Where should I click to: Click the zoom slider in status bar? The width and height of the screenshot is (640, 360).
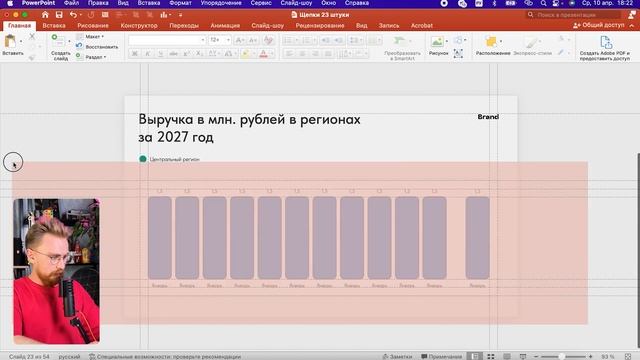(x=563, y=356)
